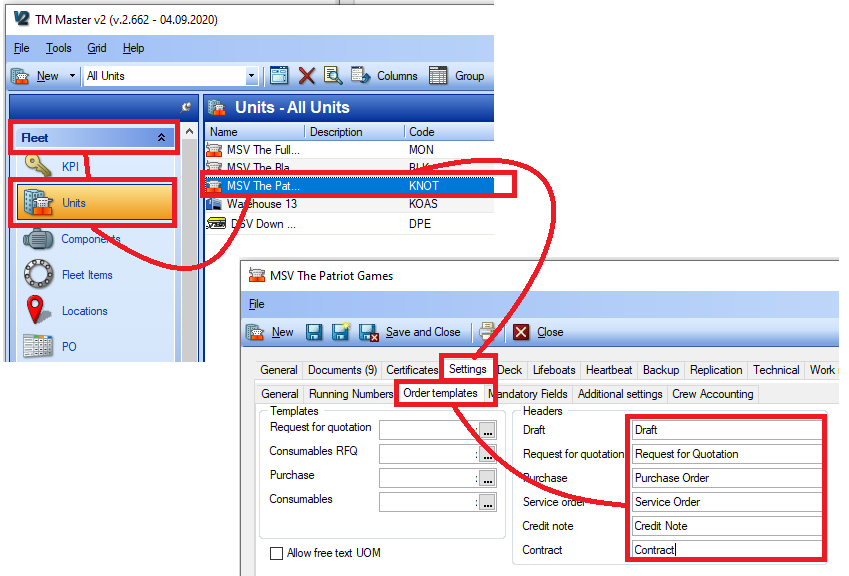
Task: Open the Crew Accounting sub-tab
Action: (x=713, y=394)
